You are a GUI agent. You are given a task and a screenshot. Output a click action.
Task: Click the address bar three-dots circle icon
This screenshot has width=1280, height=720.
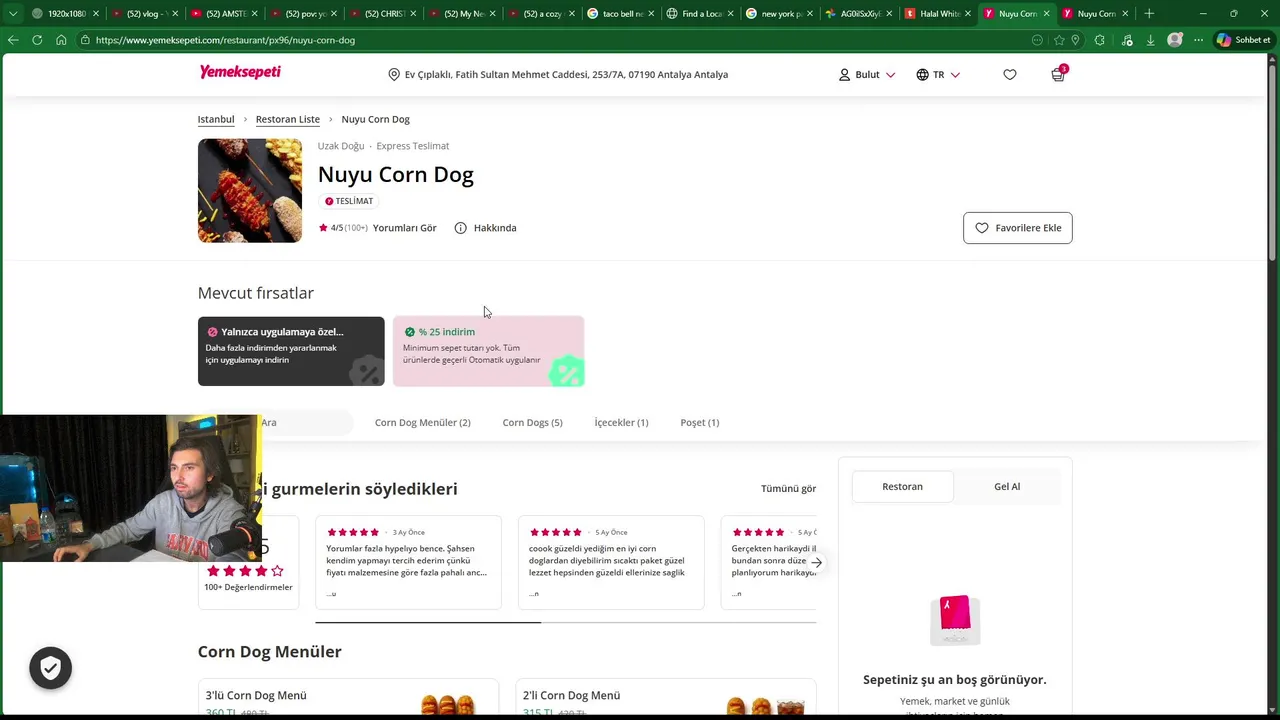point(1037,40)
